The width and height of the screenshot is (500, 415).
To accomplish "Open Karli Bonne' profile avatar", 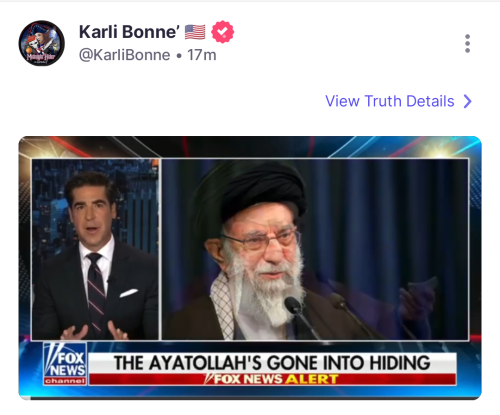I will (42, 43).
